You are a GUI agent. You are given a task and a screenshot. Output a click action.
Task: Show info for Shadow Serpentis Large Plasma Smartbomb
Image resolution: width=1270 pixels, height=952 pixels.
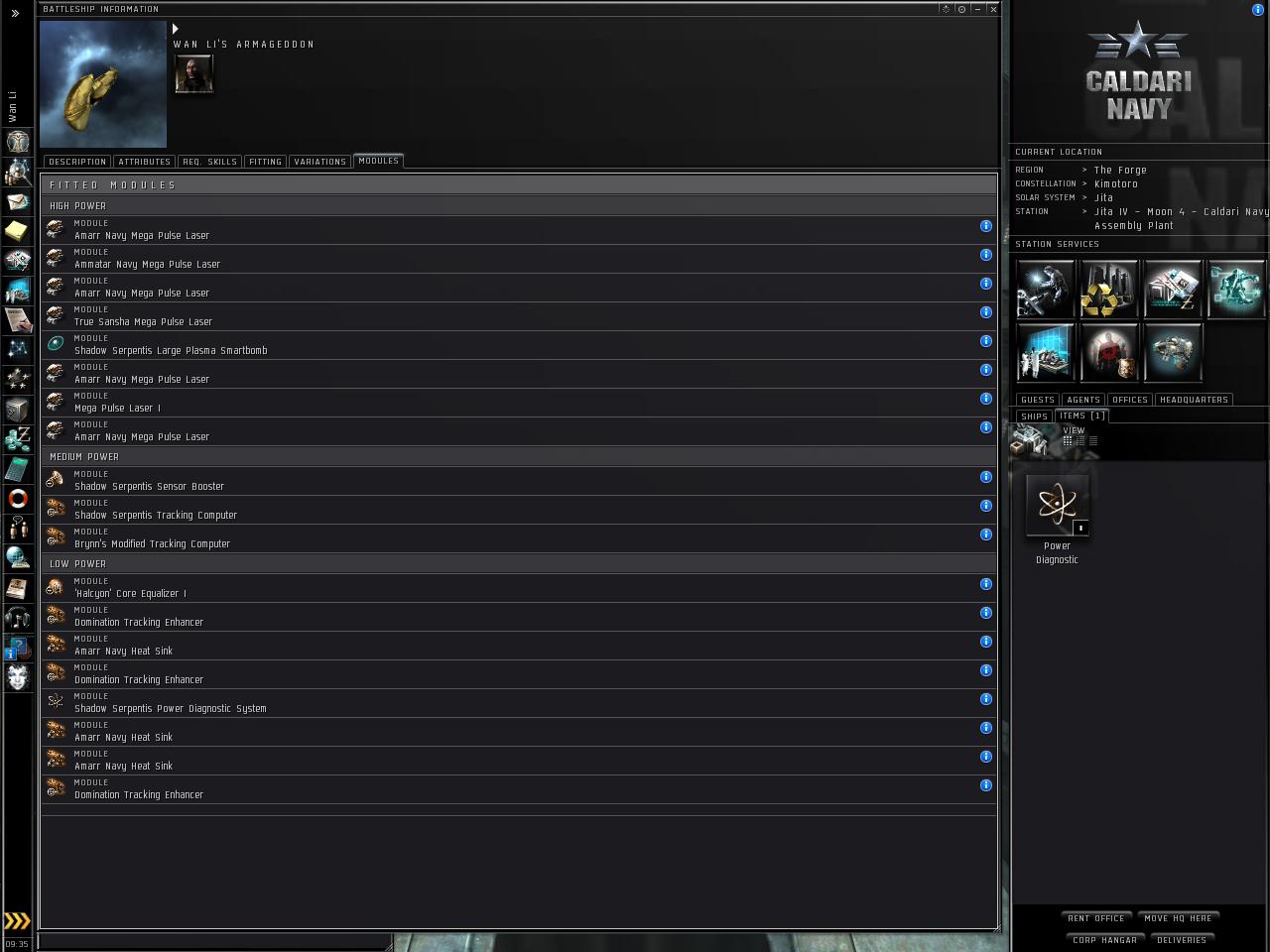(x=986, y=341)
